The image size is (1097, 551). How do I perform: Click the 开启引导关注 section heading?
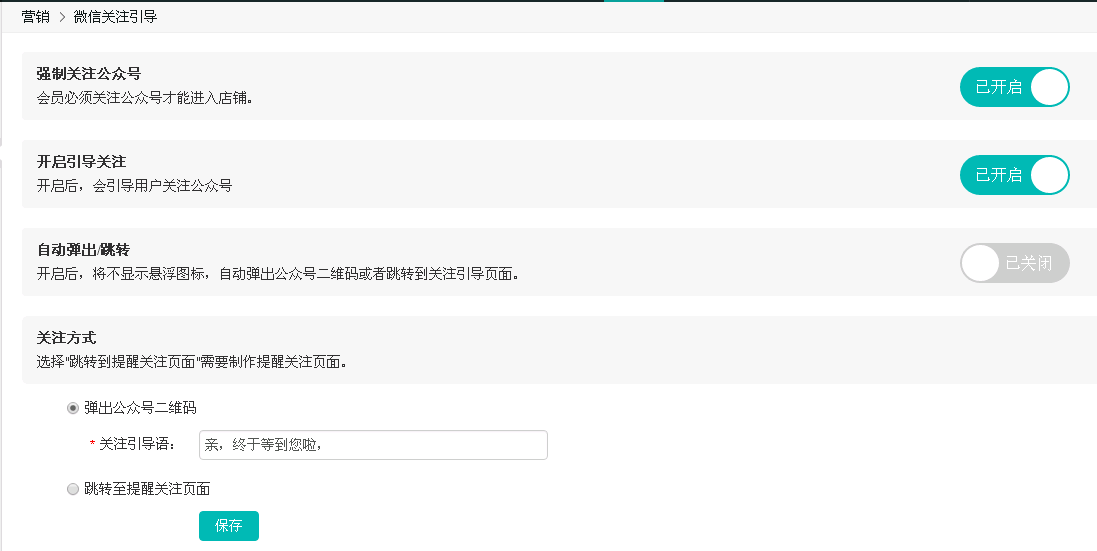[x=81, y=162]
